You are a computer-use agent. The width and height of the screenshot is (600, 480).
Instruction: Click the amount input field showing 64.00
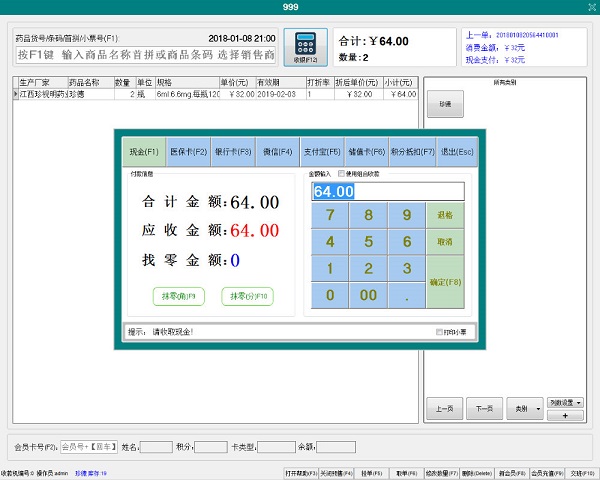[x=388, y=191]
